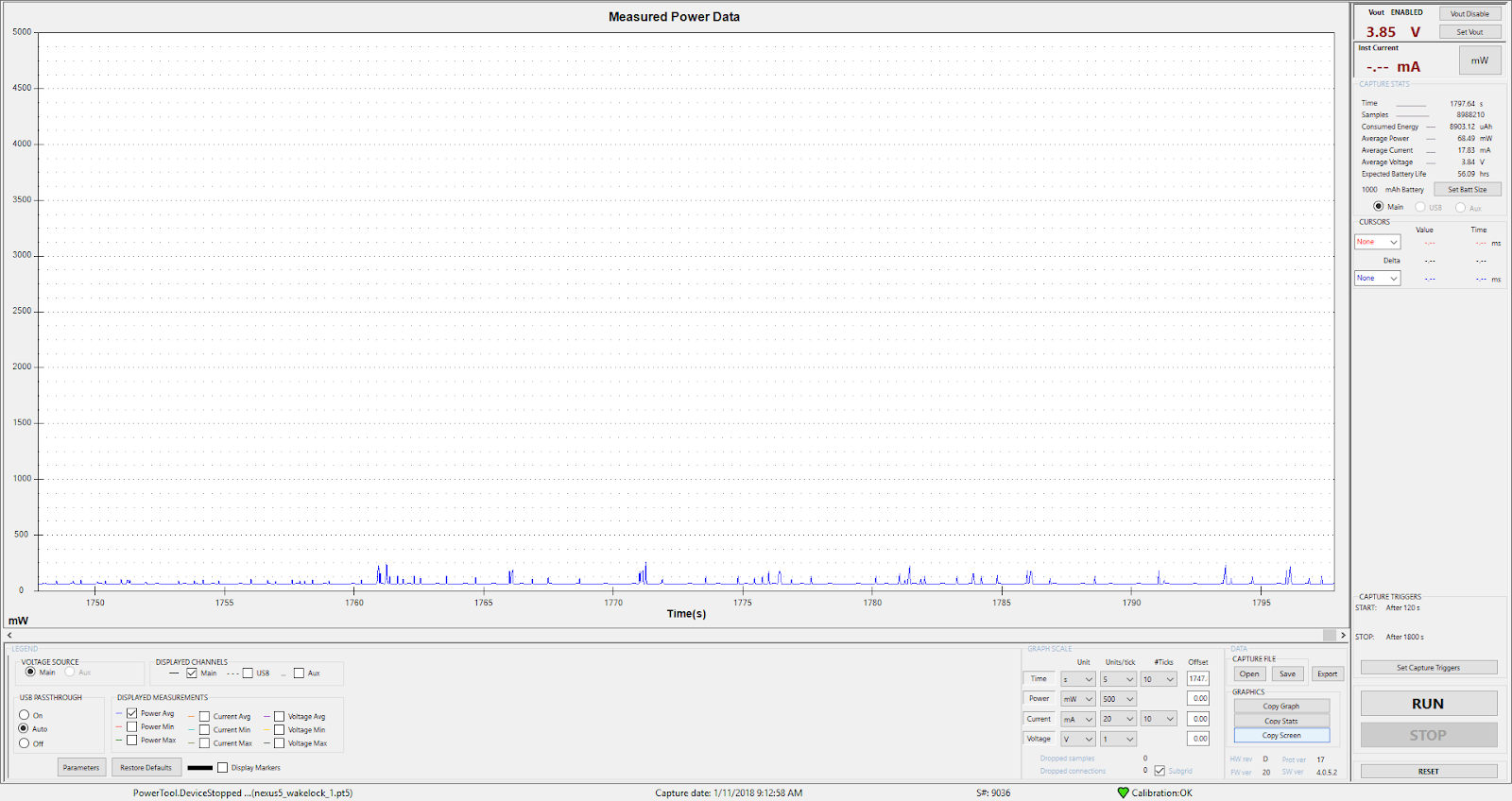Open the Voltage unit V dropdown
1512x801 pixels.
pyautogui.click(x=1077, y=739)
